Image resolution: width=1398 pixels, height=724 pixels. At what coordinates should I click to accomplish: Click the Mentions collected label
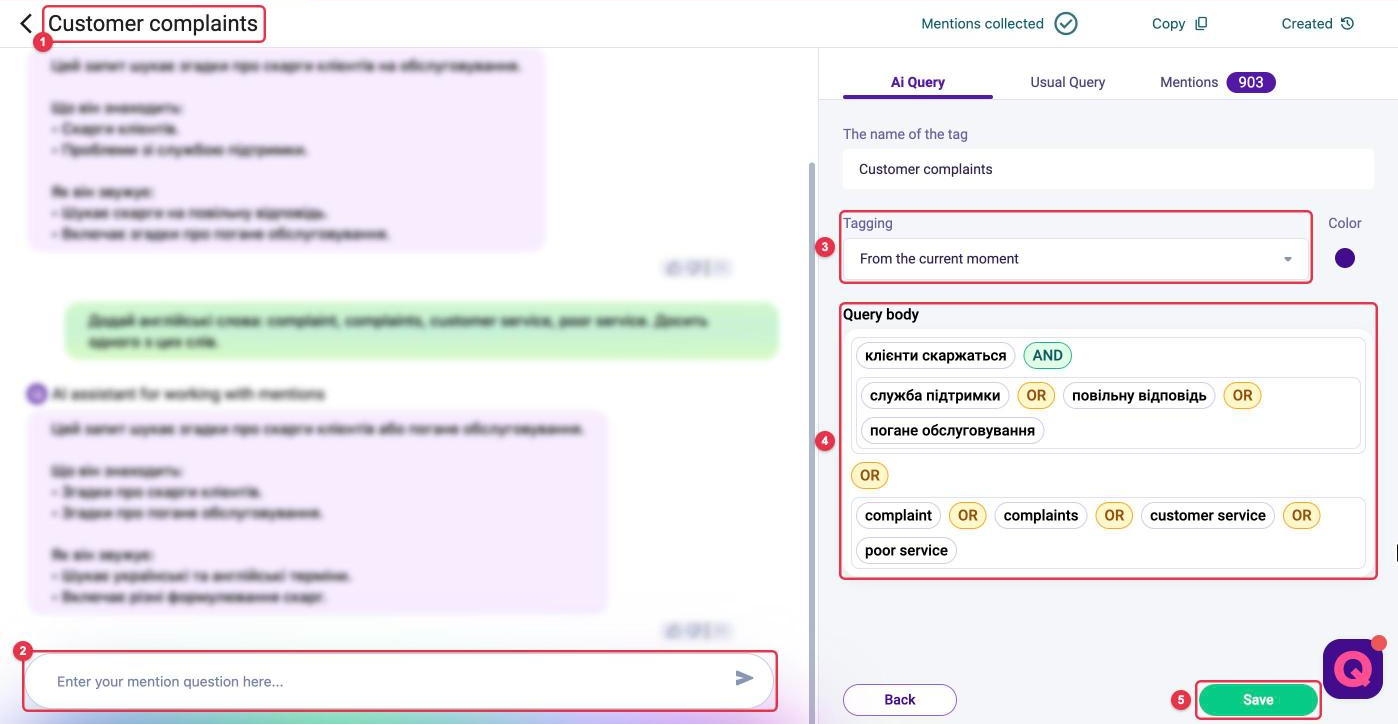pyautogui.click(x=982, y=24)
